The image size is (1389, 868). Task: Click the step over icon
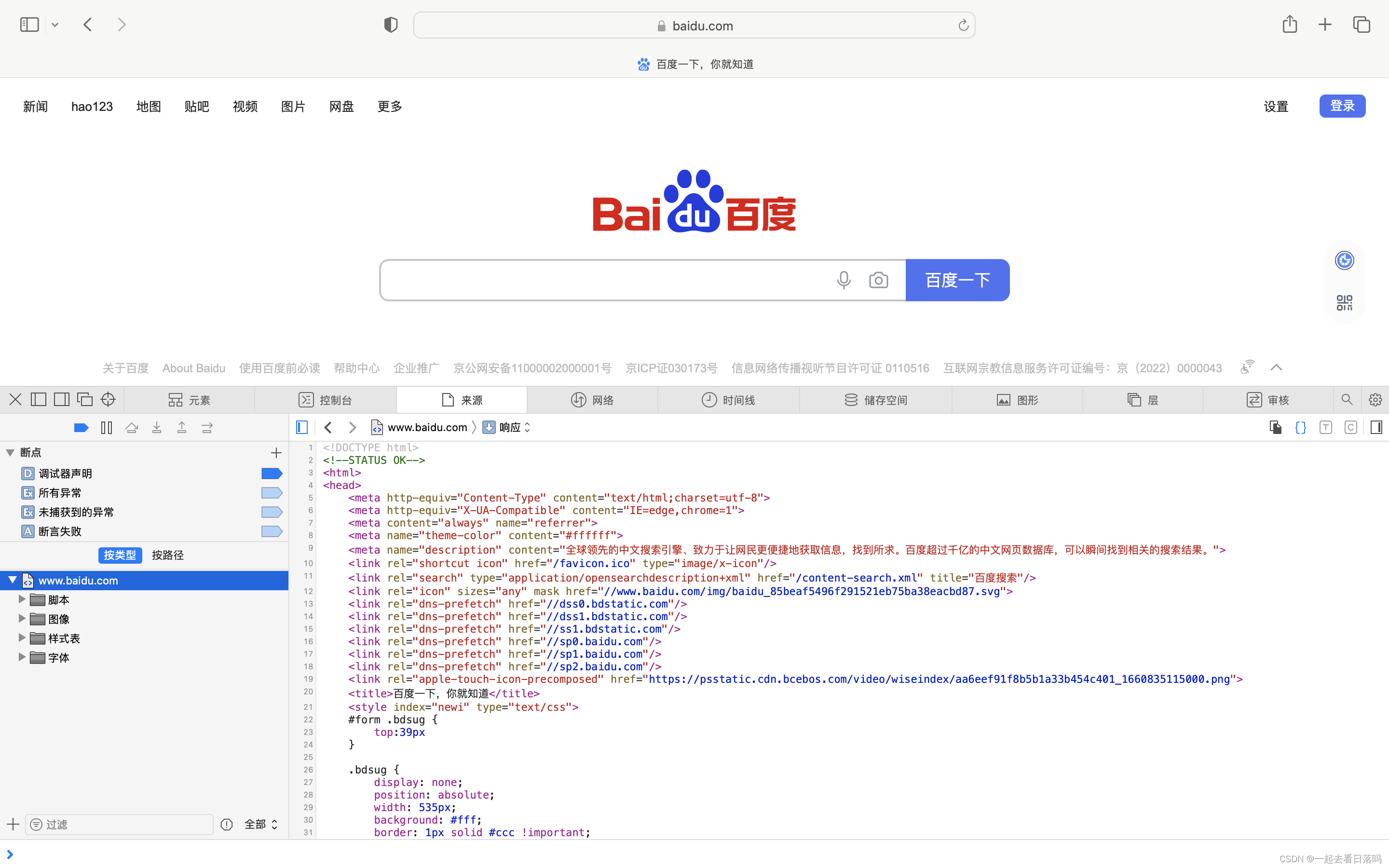[x=132, y=428]
